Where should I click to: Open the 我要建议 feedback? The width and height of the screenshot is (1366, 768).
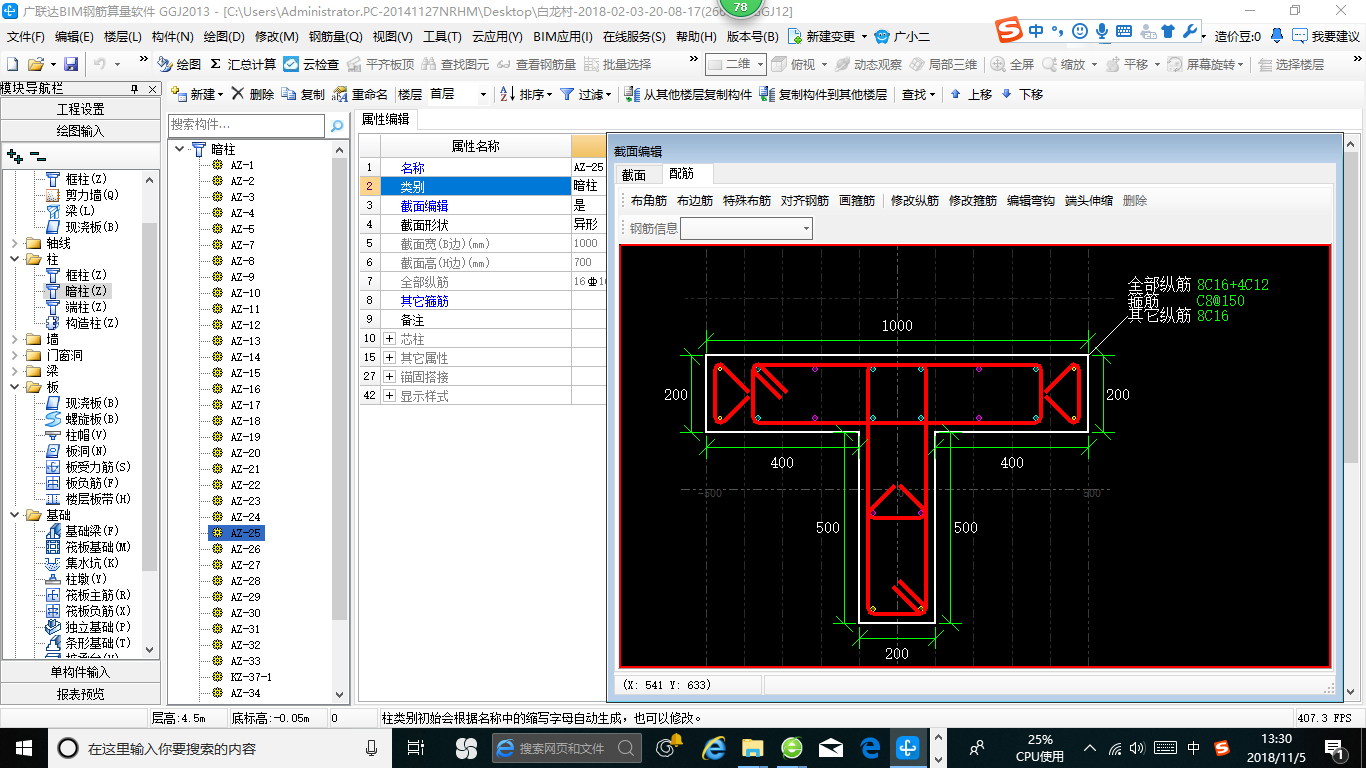[x=1326, y=36]
